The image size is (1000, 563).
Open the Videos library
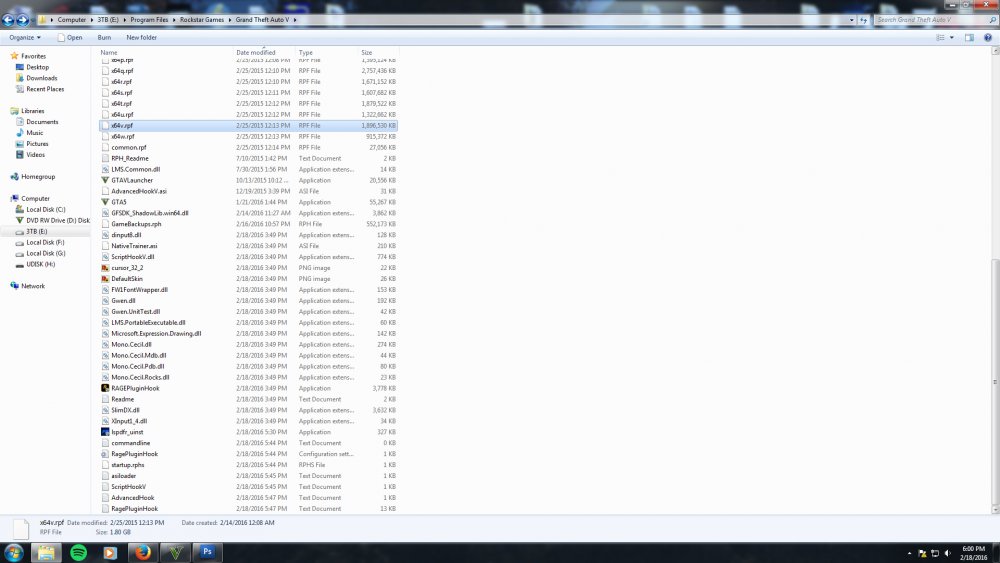35,154
